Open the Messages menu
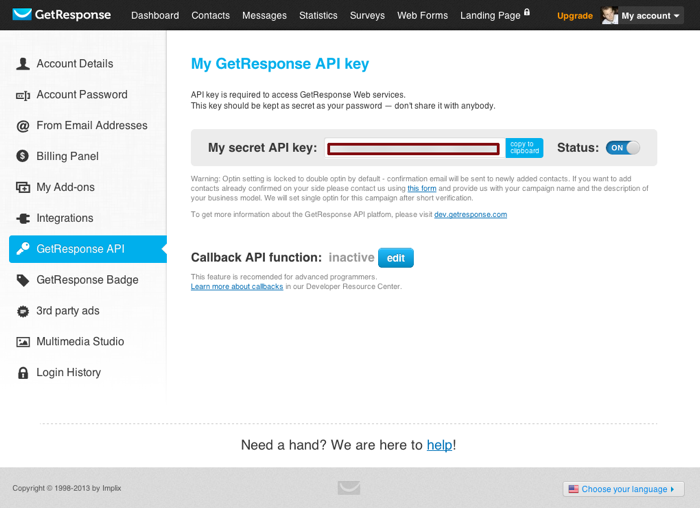This screenshot has width=700, height=508. (x=264, y=16)
